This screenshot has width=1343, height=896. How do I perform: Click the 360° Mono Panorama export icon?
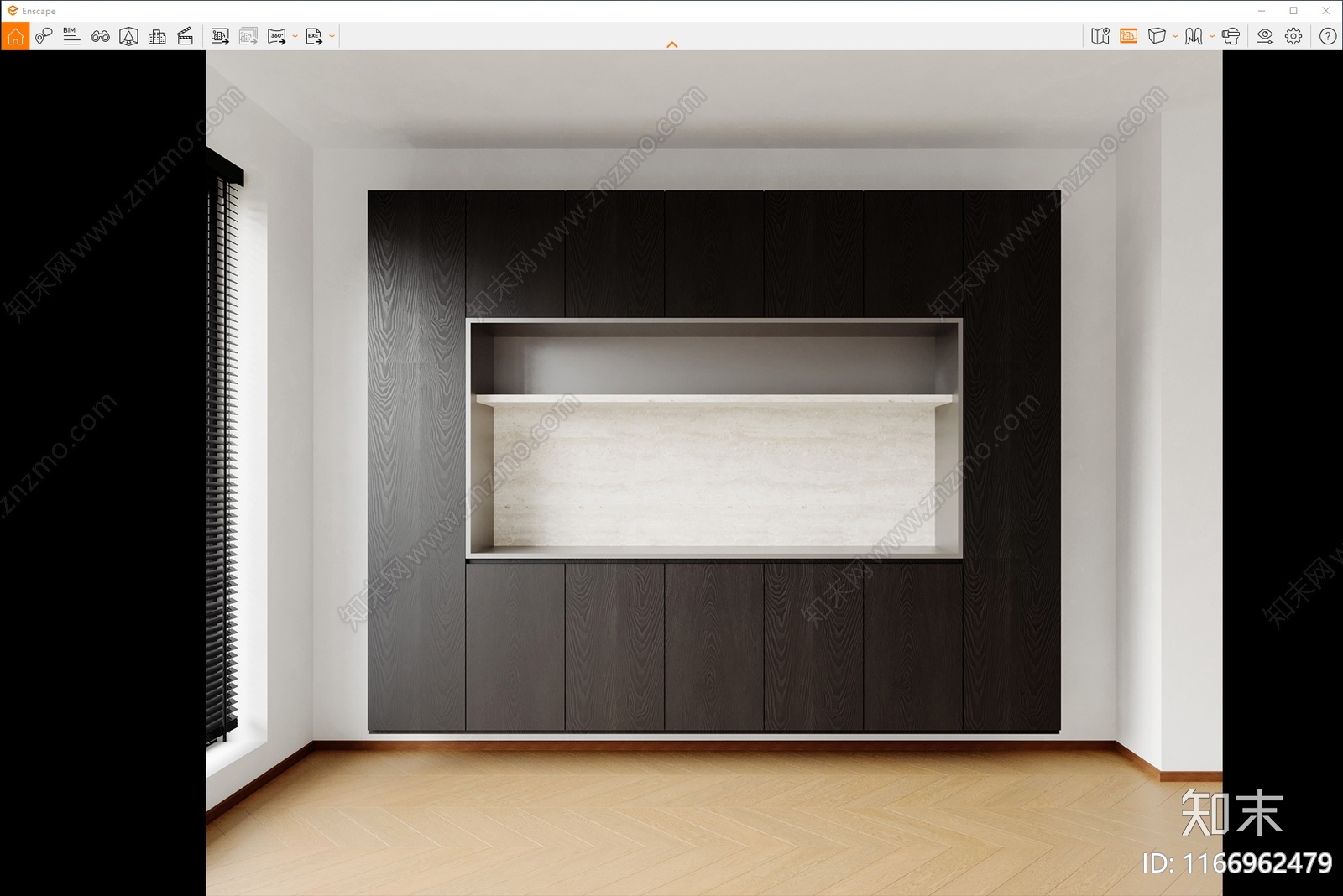277,36
